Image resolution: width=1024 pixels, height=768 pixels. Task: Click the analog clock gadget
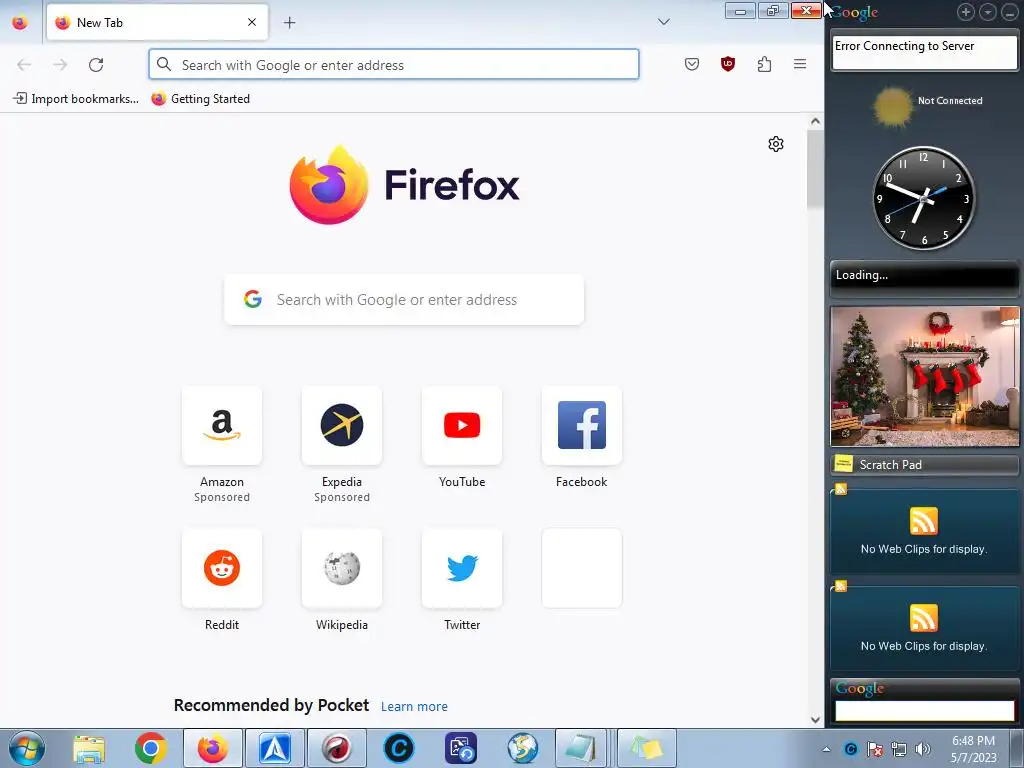tap(923, 198)
